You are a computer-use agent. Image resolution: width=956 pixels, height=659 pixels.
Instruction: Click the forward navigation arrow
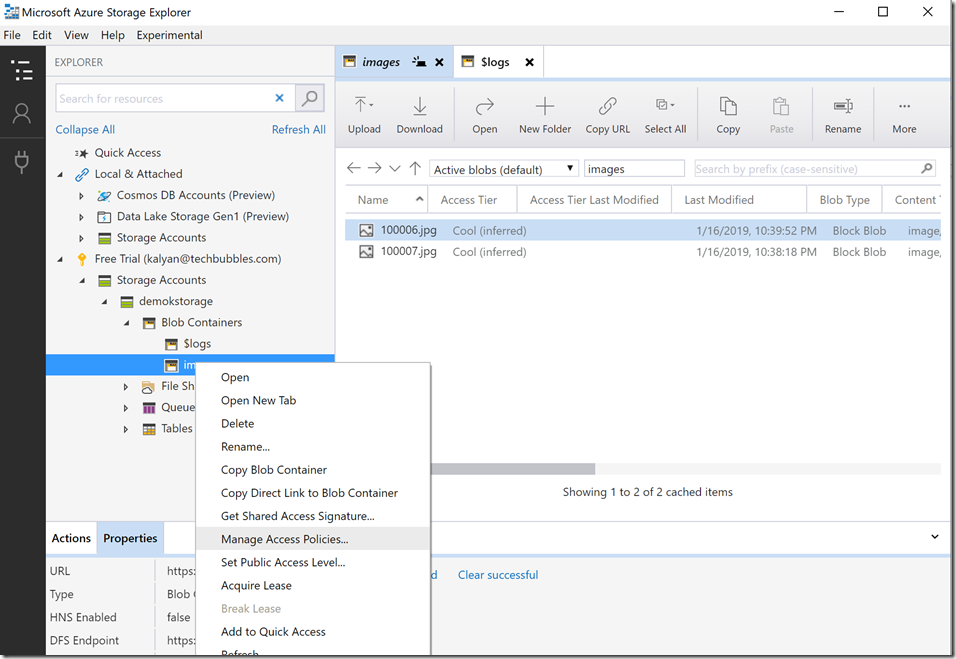coord(374,168)
